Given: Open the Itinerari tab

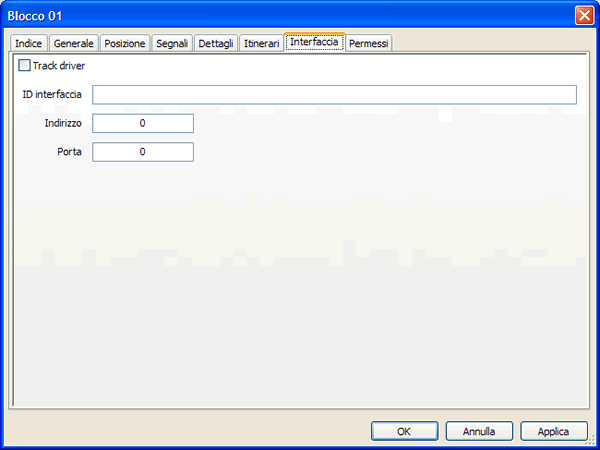Looking at the screenshot, I should coord(261,43).
